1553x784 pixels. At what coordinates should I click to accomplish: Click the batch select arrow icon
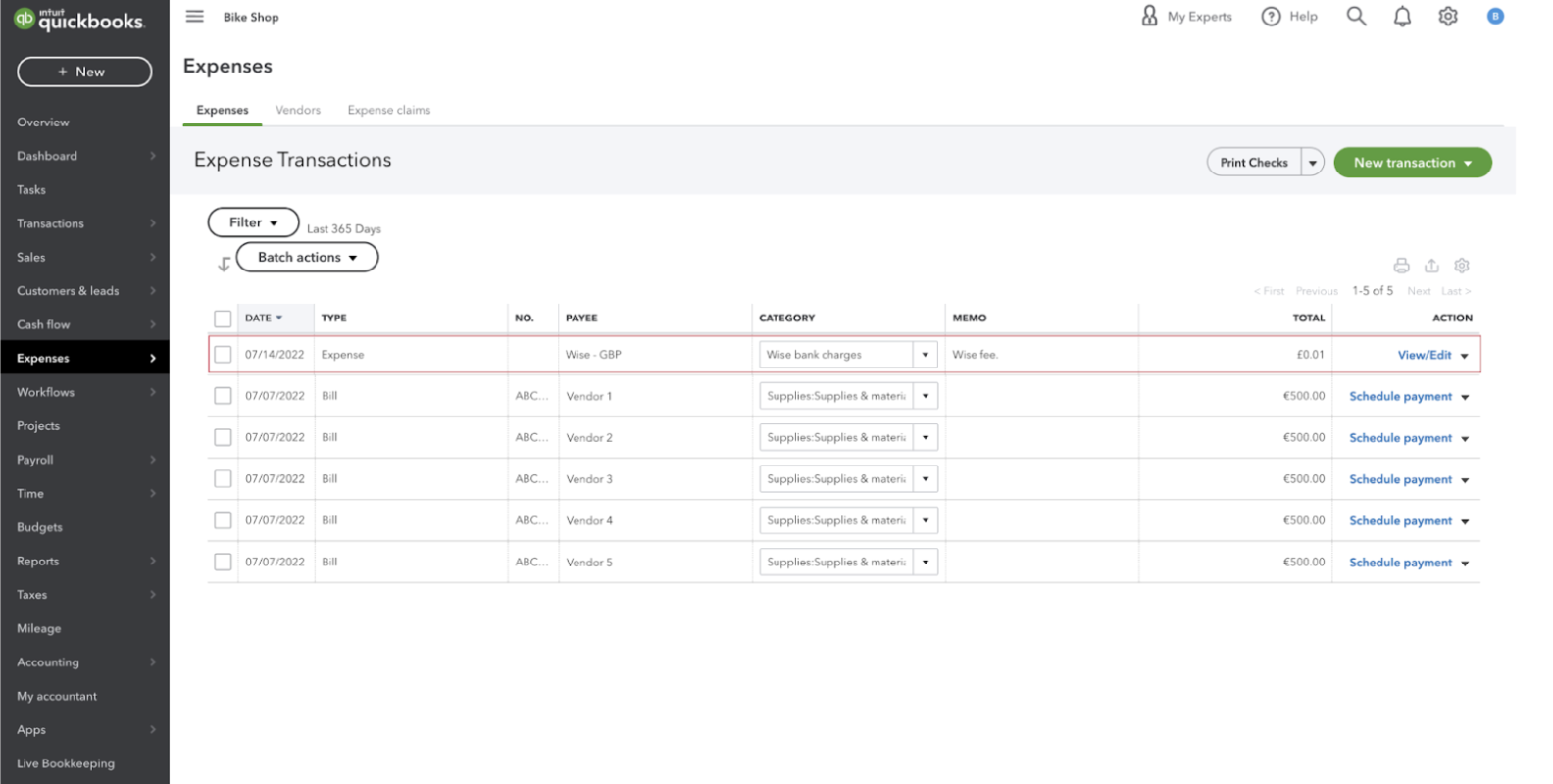(224, 264)
